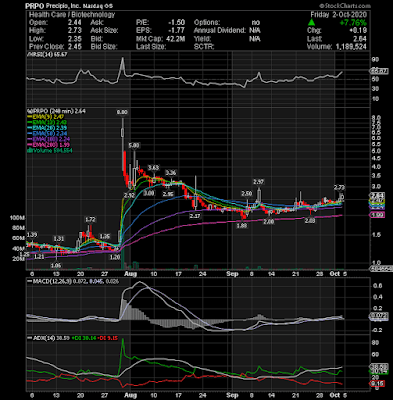Click the Sep label on the bottom date axis
The height and width of the screenshot is (400, 393).
[232, 395]
